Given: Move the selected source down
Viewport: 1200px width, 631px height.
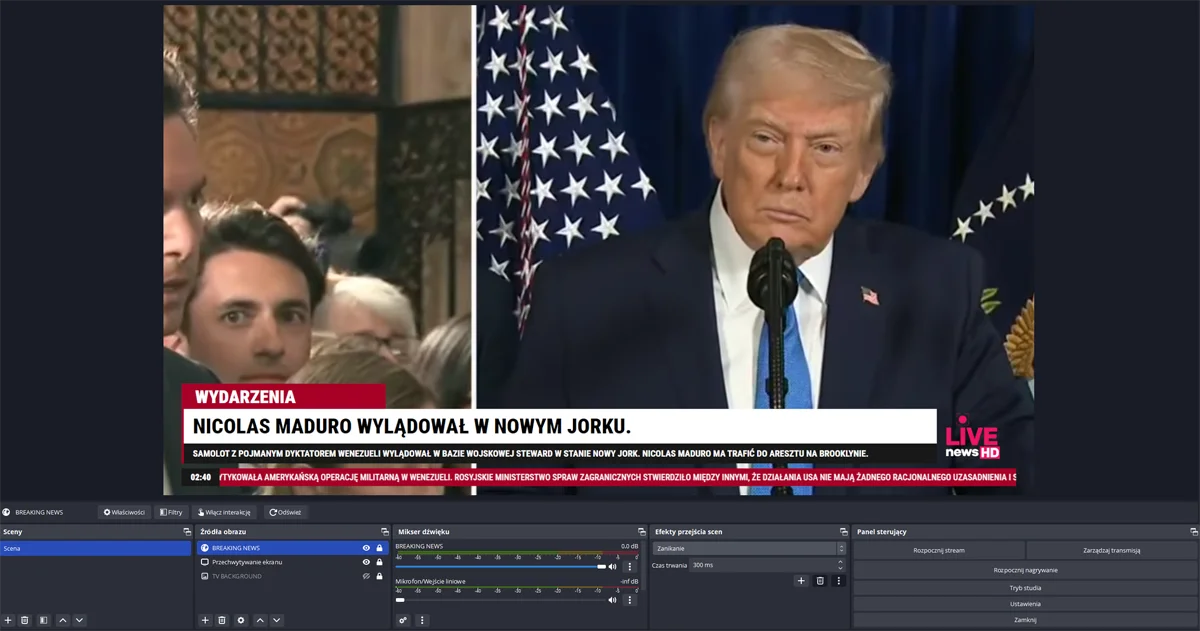Looking at the screenshot, I should pyautogui.click(x=277, y=620).
